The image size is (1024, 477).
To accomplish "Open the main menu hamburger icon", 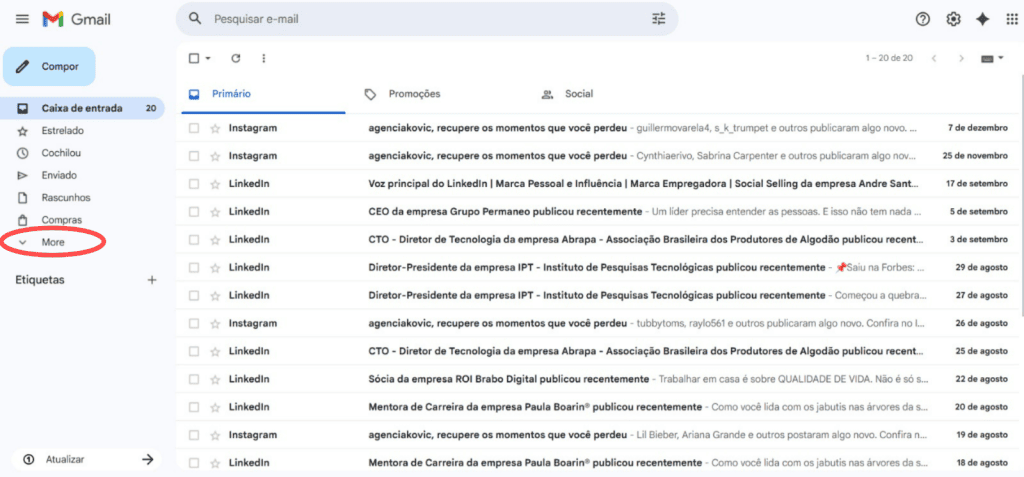I will coord(22,19).
